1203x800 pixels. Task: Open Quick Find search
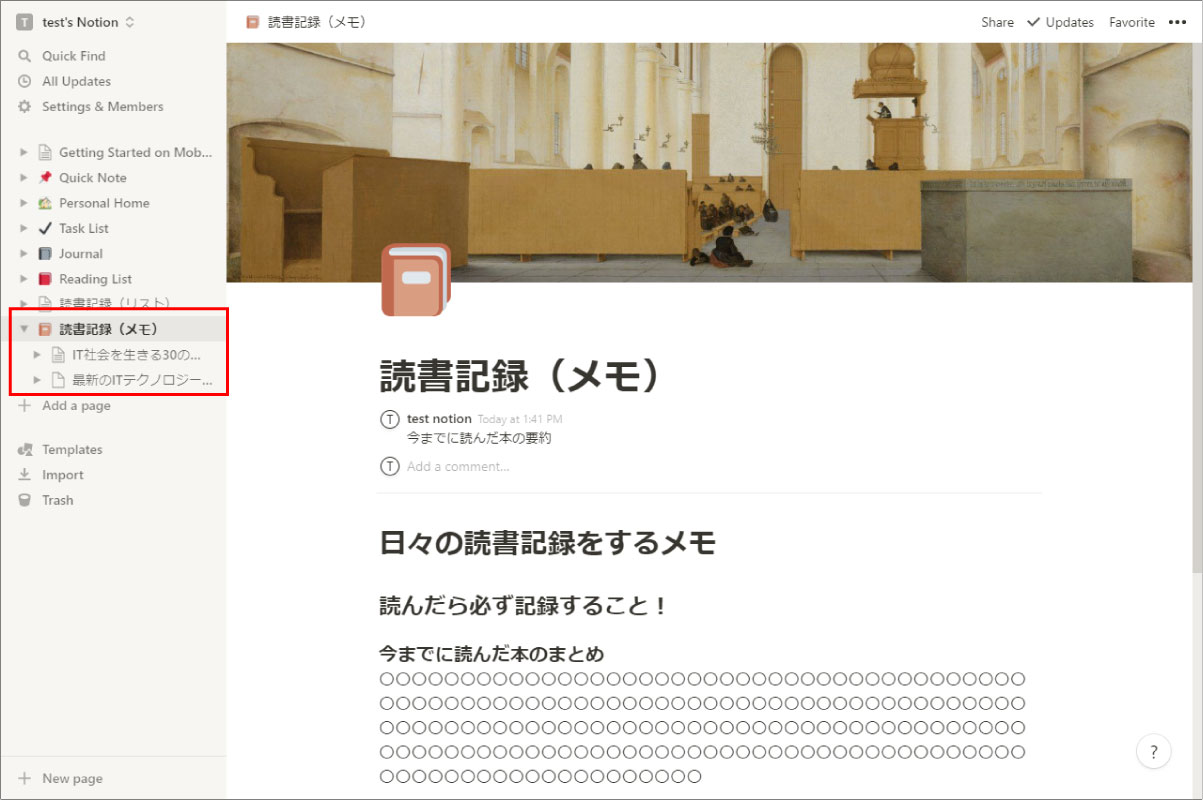pyautogui.click(x=73, y=56)
